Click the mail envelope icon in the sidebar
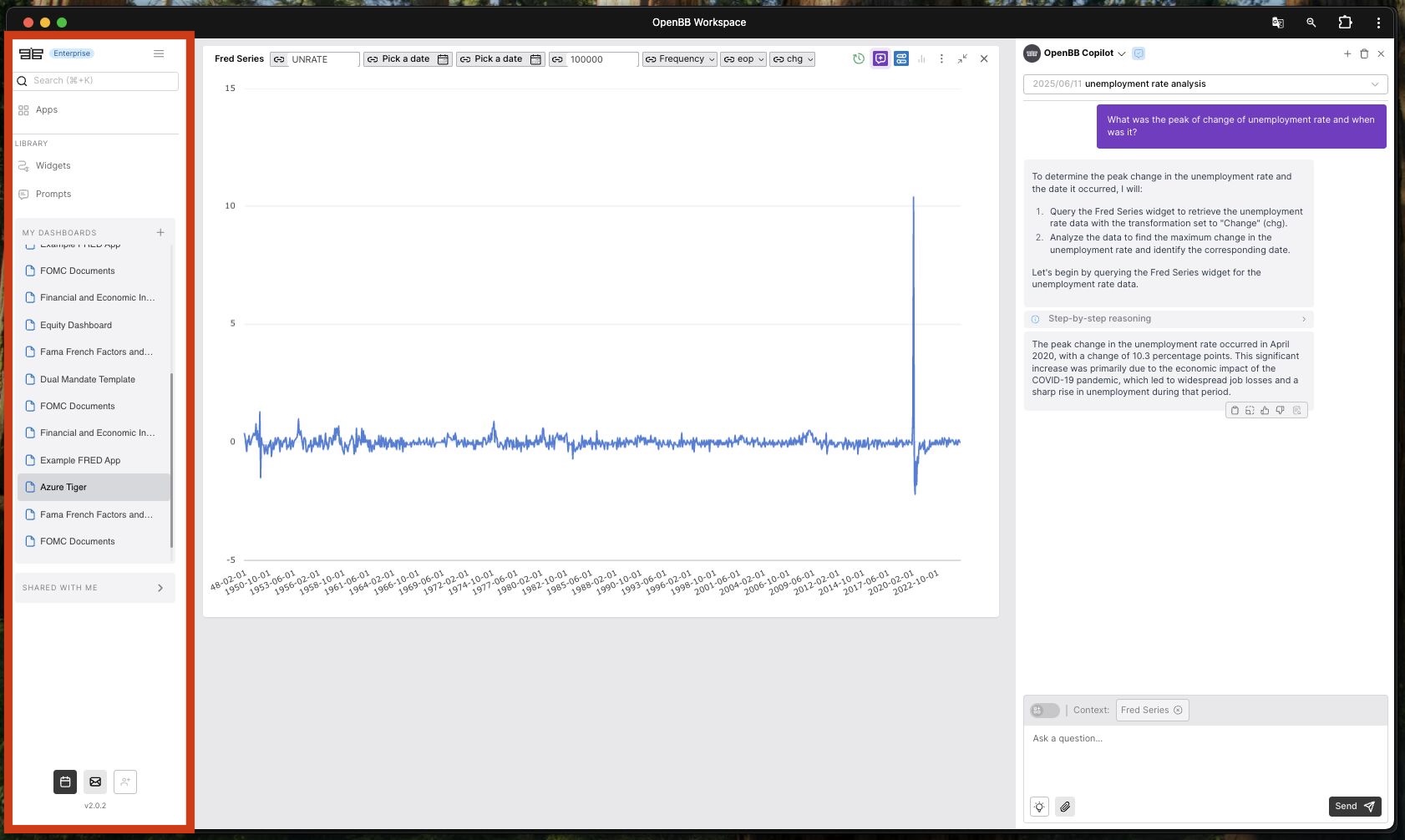 pos(95,782)
